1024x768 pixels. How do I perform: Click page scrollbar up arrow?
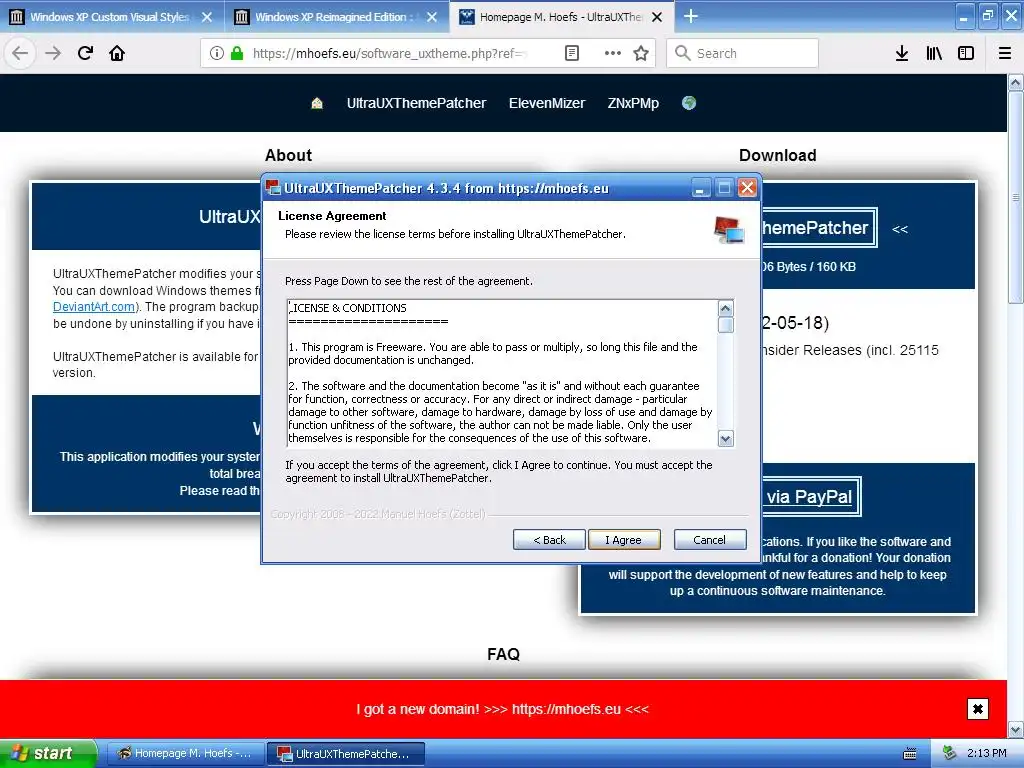pos(1016,82)
